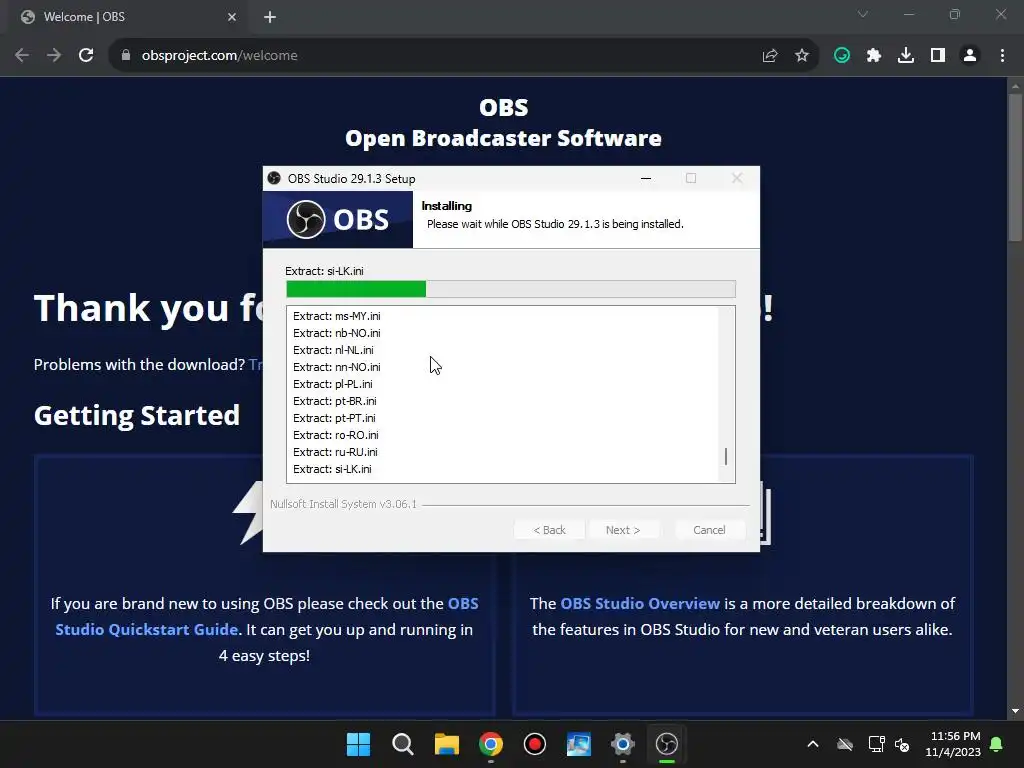Image resolution: width=1024 pixels, height=768 pixels.
Task: Minimize the OBS Studio Setup window
Action: click(x=646, y=178)
